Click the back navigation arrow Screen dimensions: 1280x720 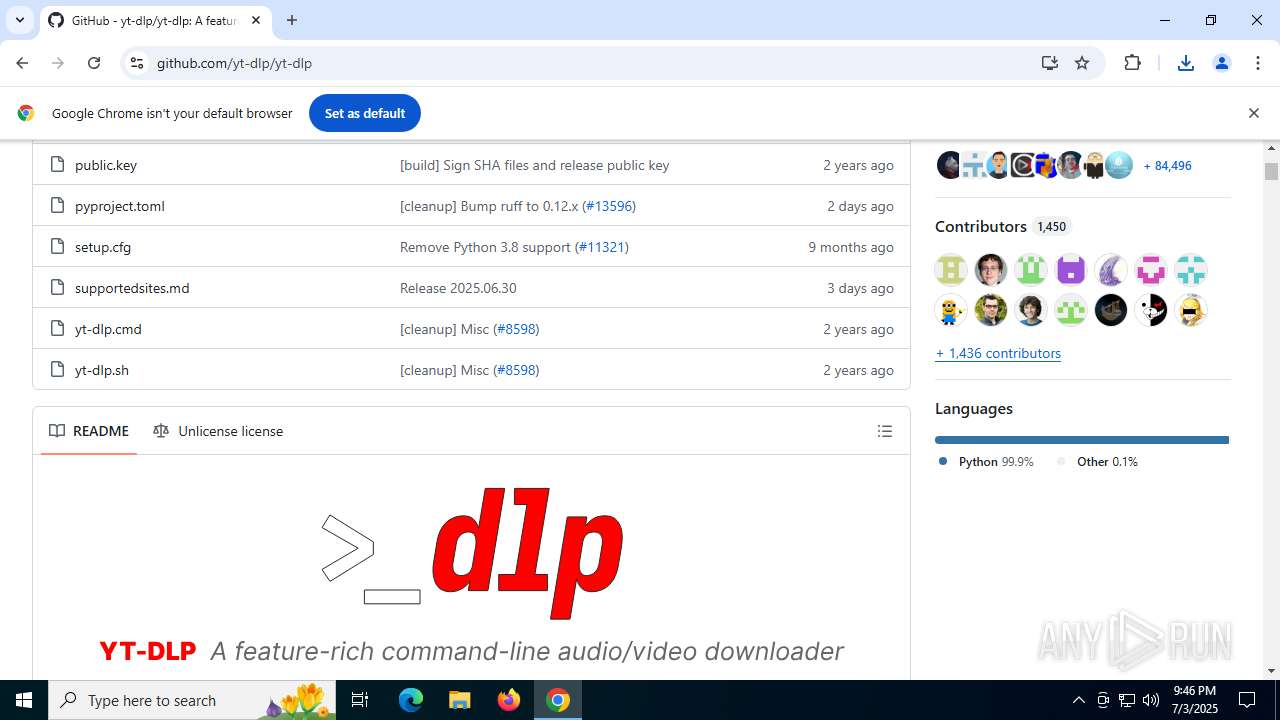(x=22, y=63)
